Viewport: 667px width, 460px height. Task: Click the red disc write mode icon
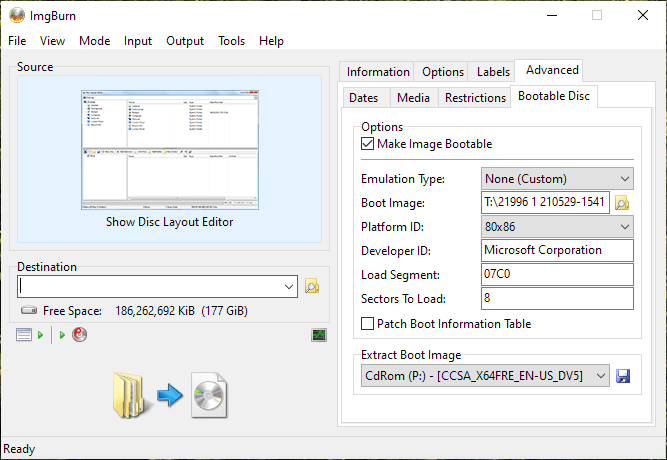point(79,335)
